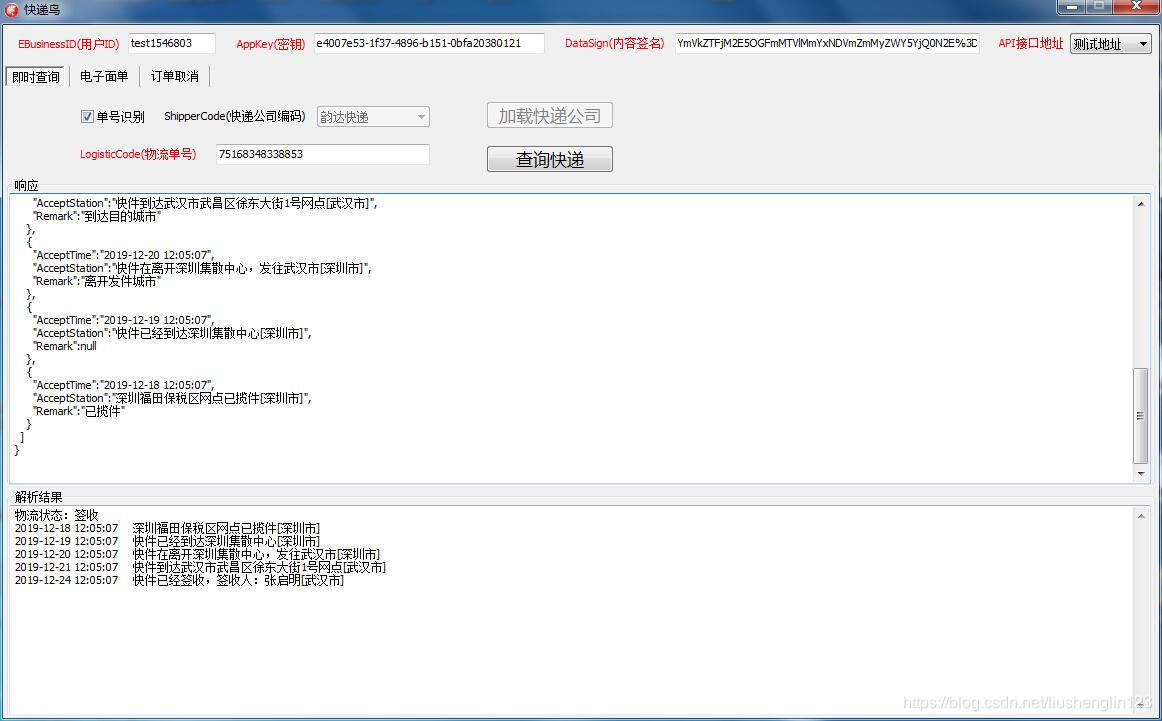Open the API接口地址 dropdown showing 测试地址
Image resolution: width=1162 pixels, height=721 pixels.
click(x=1110, y=44)
